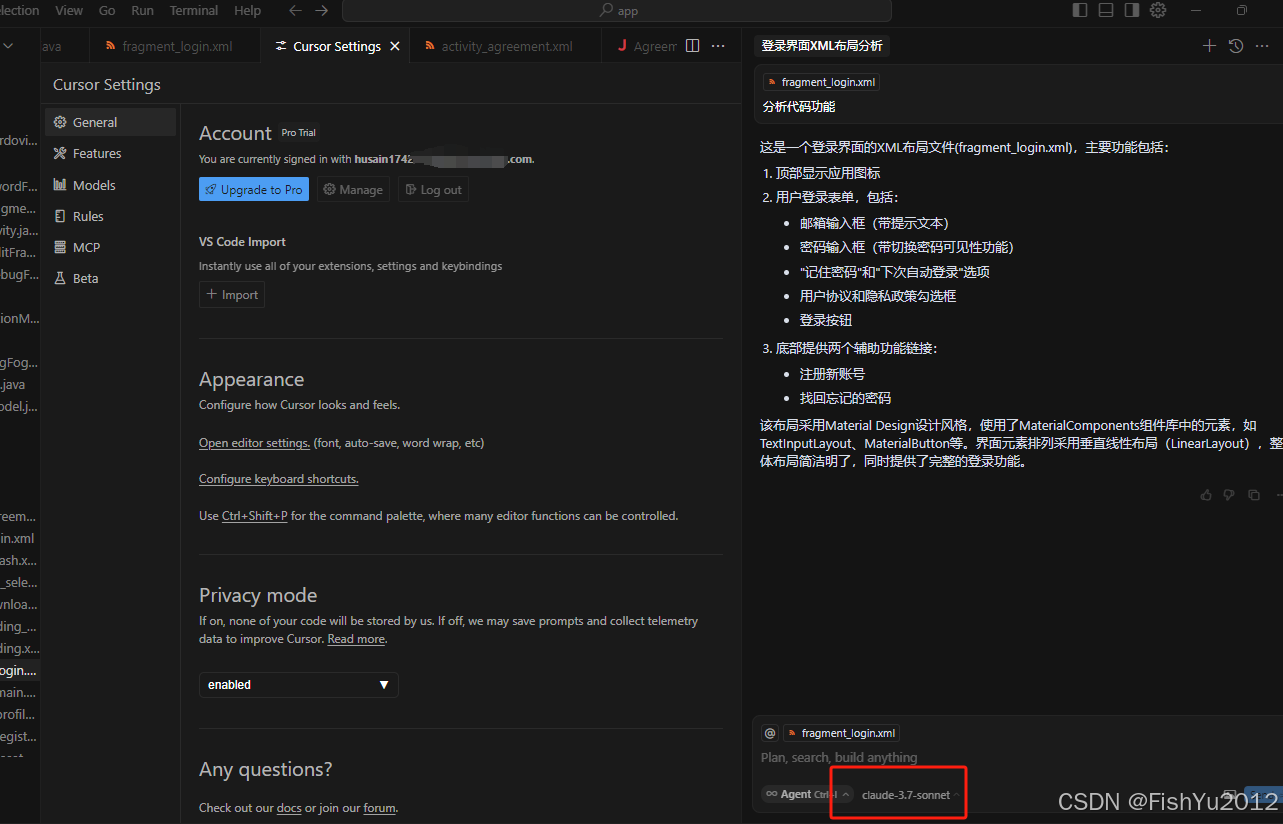The width and height of the screenshot is (1283, 824).
Task: Open editor settings link
Action: tap(254, 443)
